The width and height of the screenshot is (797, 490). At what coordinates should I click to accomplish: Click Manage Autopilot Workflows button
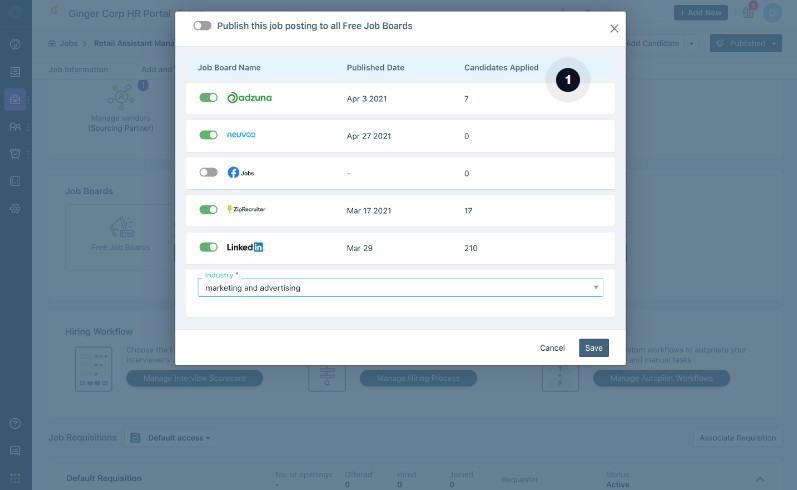[661, 378]
